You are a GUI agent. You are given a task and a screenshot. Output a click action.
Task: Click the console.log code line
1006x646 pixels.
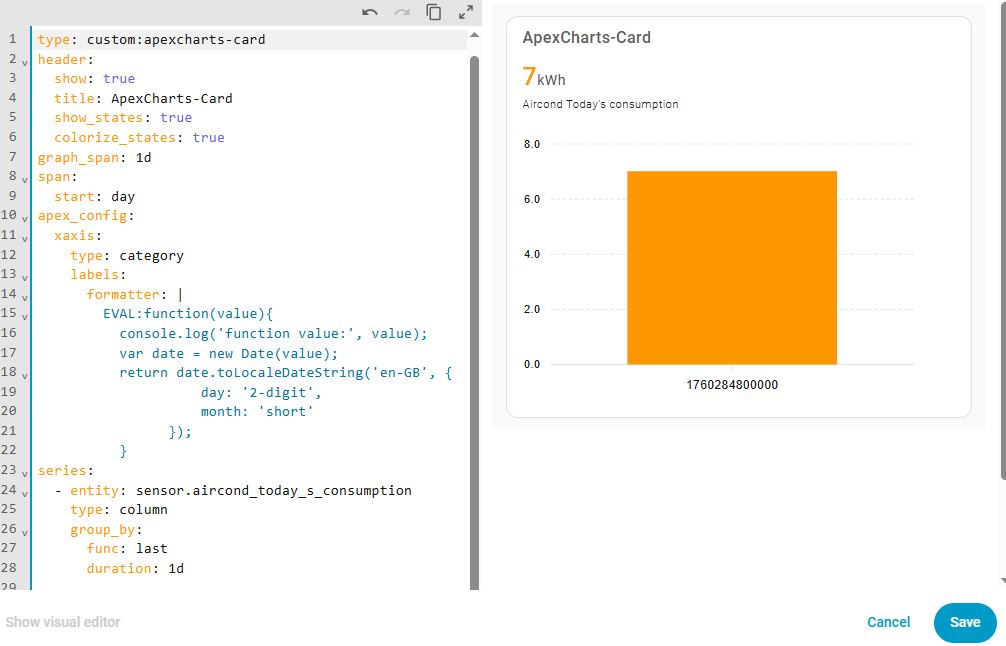(273, 334)
